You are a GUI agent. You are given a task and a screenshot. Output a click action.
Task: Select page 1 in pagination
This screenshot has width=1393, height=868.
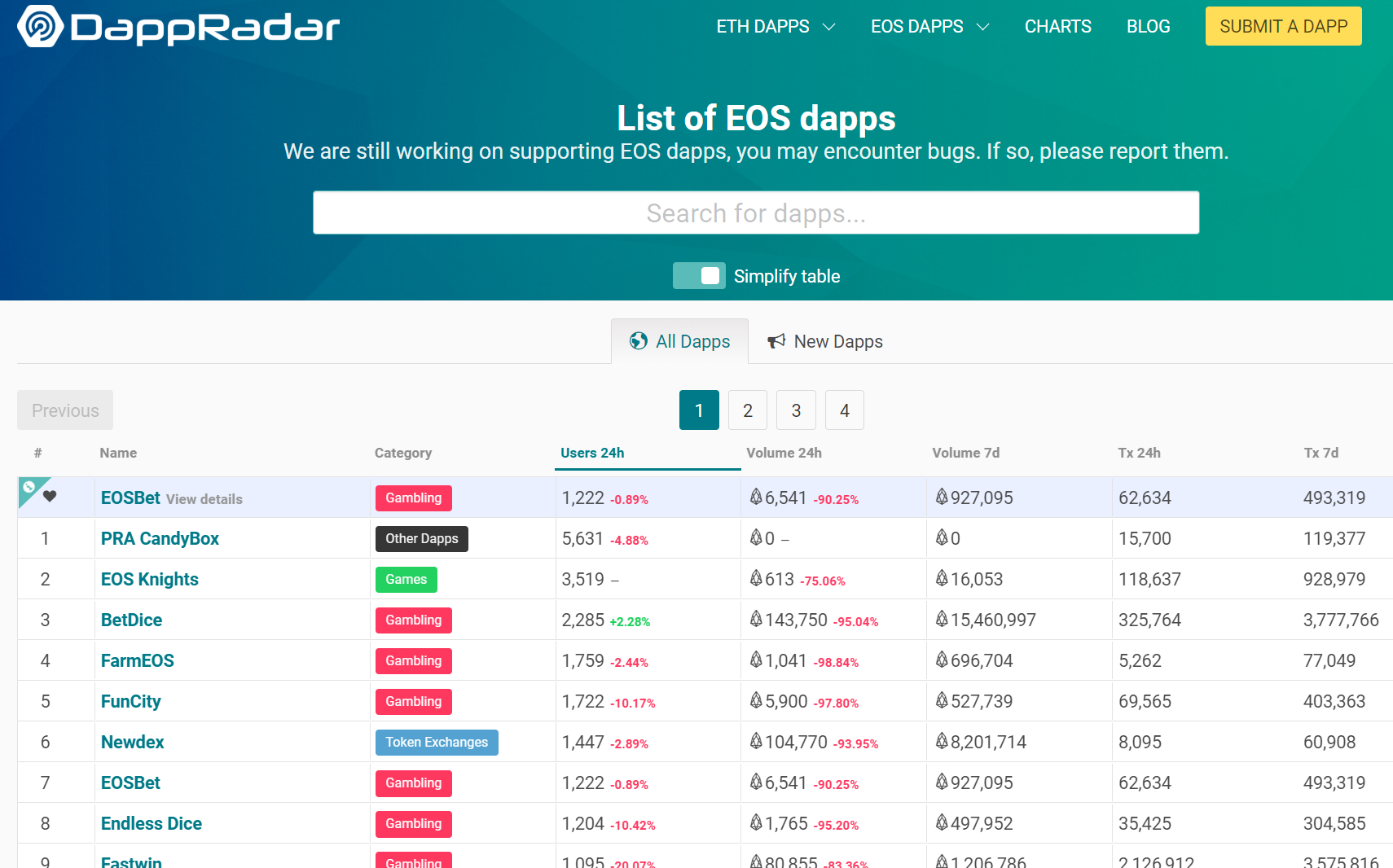point(699,410)
